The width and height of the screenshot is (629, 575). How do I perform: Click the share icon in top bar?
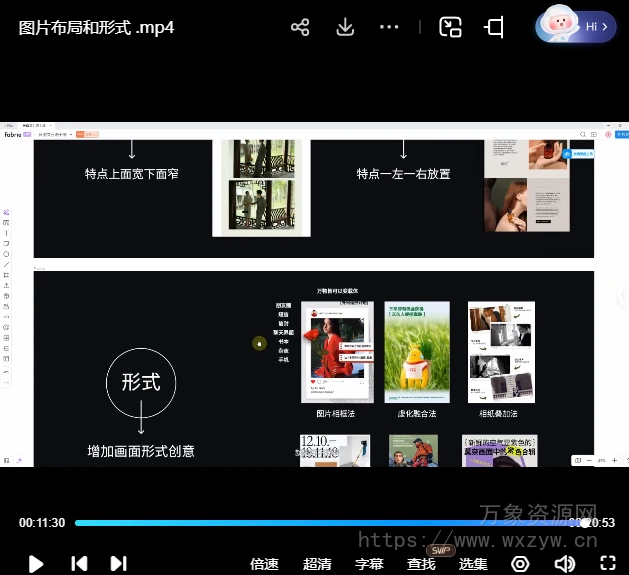[300, 27]
